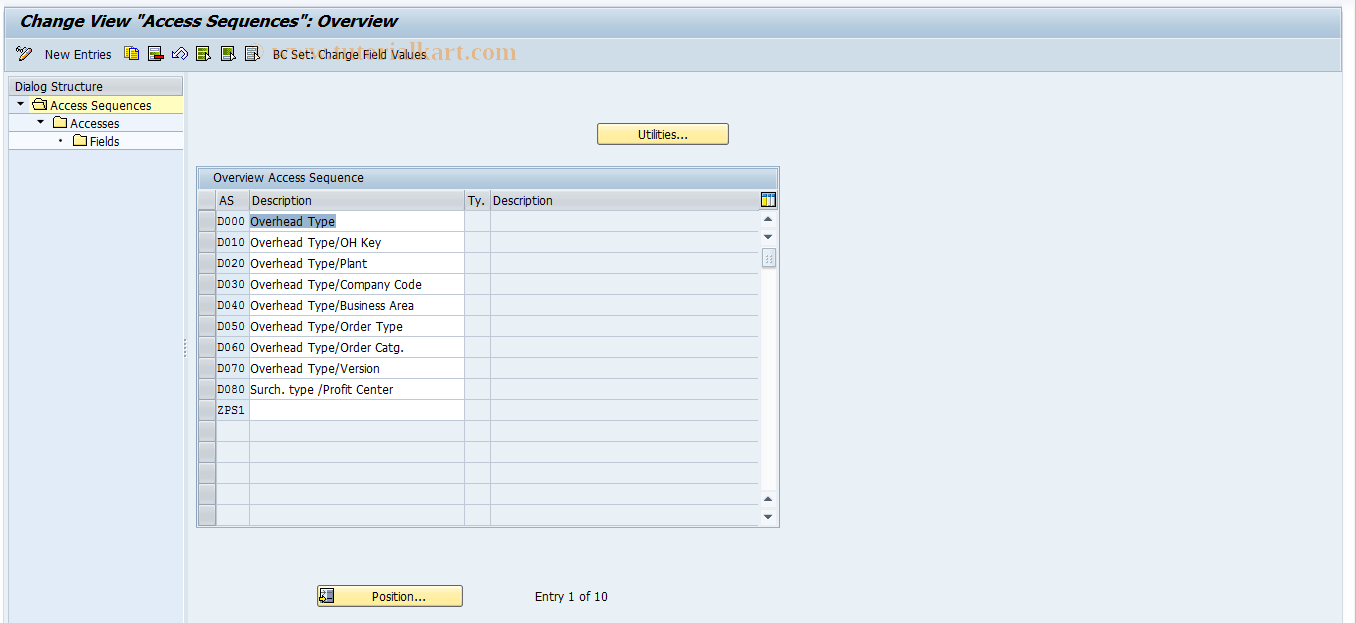Select the row marker for ZPS1
1356x623 pixels.
pyautogui.click(x=207, y=410)
